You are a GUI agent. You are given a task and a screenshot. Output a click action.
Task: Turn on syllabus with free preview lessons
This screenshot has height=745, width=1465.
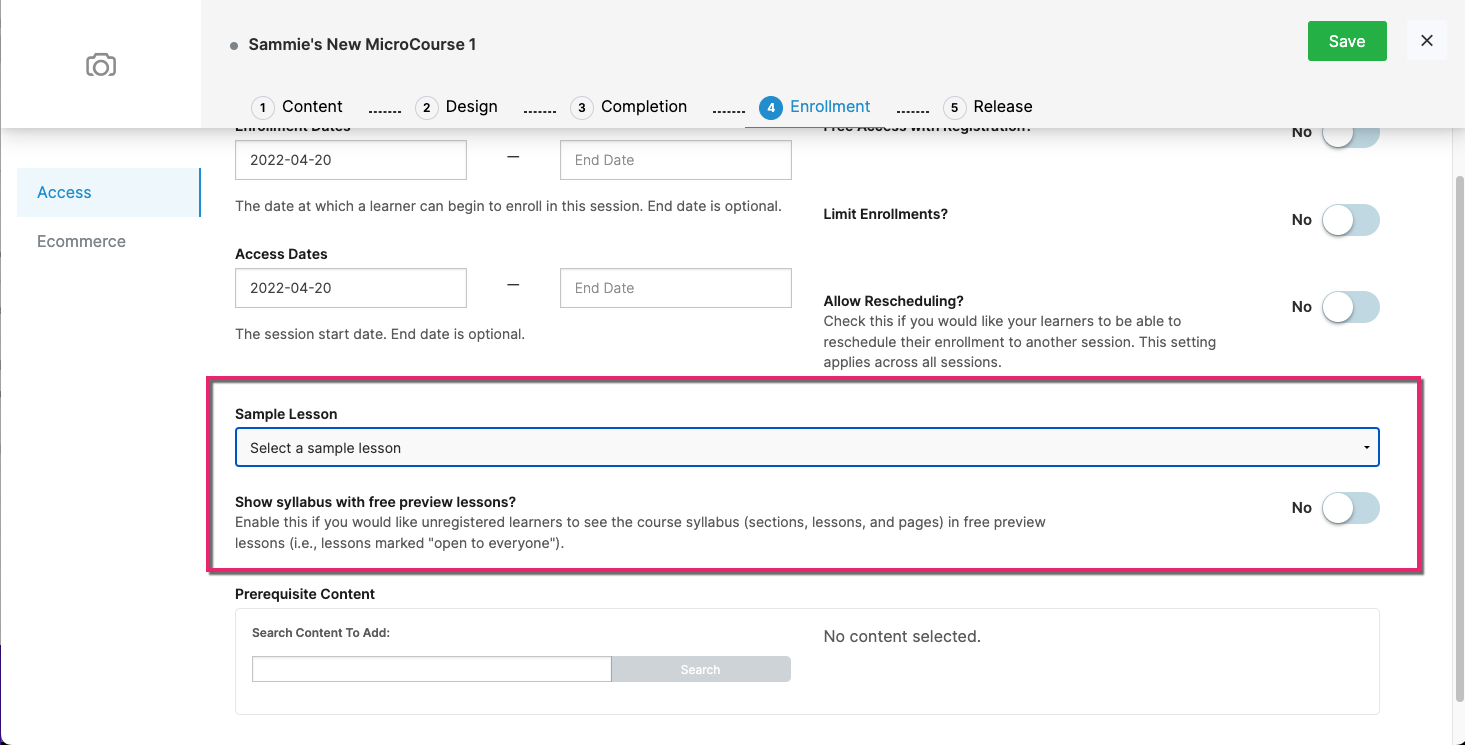coord(1351,508)
